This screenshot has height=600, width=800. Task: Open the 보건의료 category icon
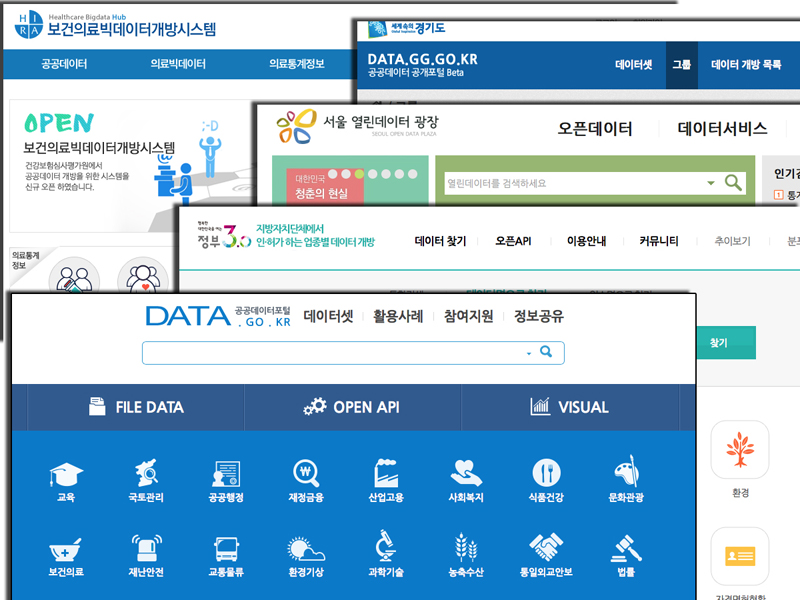[66, 549]
